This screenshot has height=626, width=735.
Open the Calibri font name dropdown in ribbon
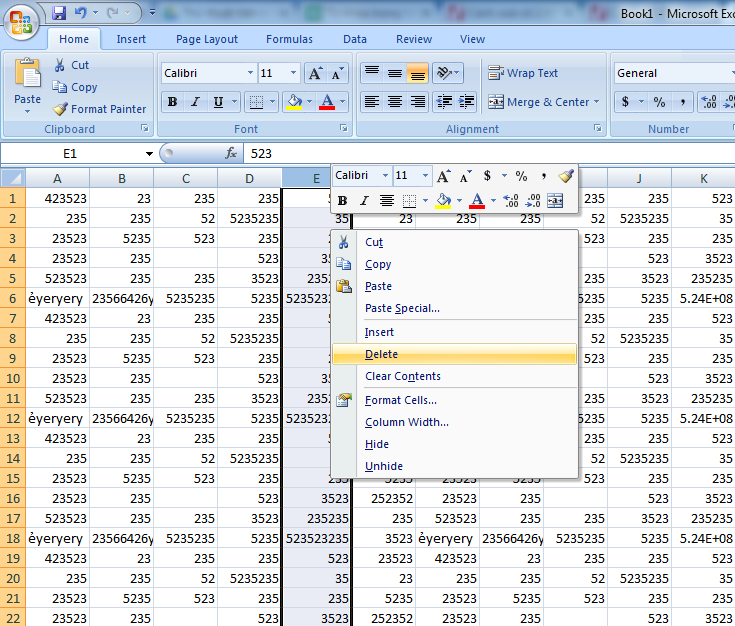(249, 73)
